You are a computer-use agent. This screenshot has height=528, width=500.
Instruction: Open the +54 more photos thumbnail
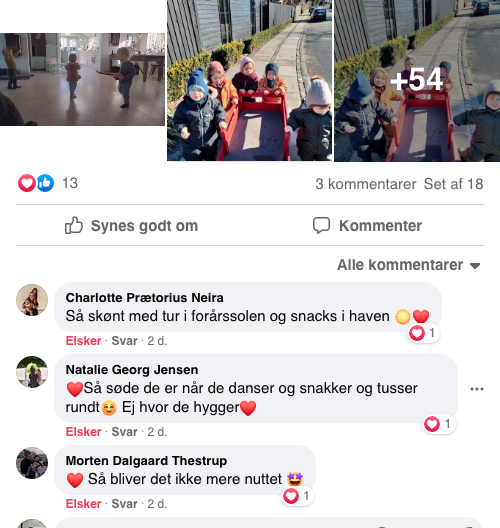pyautogui.click(x=417, y=80)
